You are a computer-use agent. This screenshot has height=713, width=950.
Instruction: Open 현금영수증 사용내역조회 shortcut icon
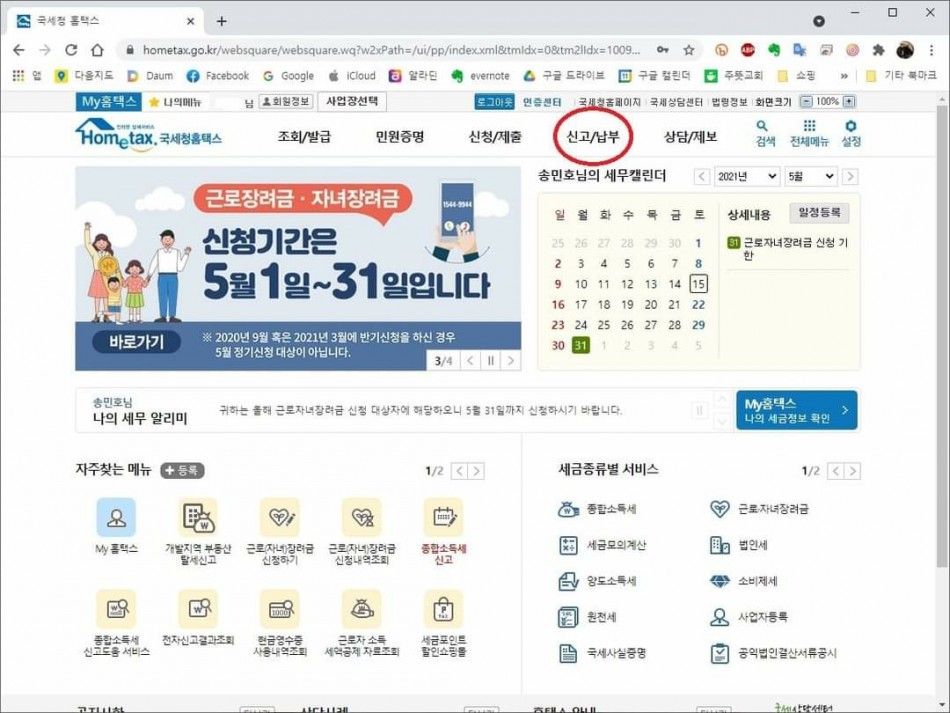279,609
